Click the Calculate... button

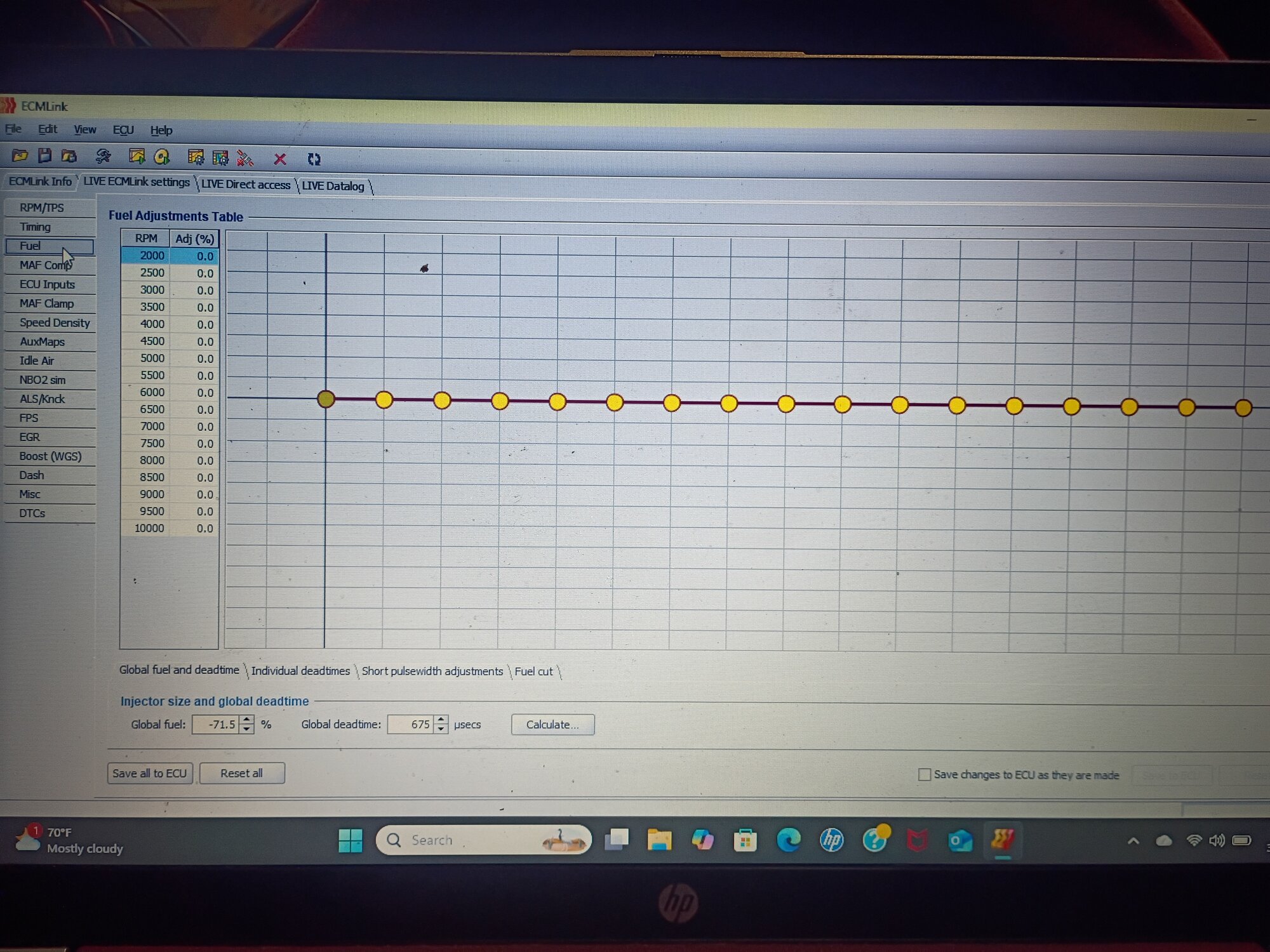(552, 725)
